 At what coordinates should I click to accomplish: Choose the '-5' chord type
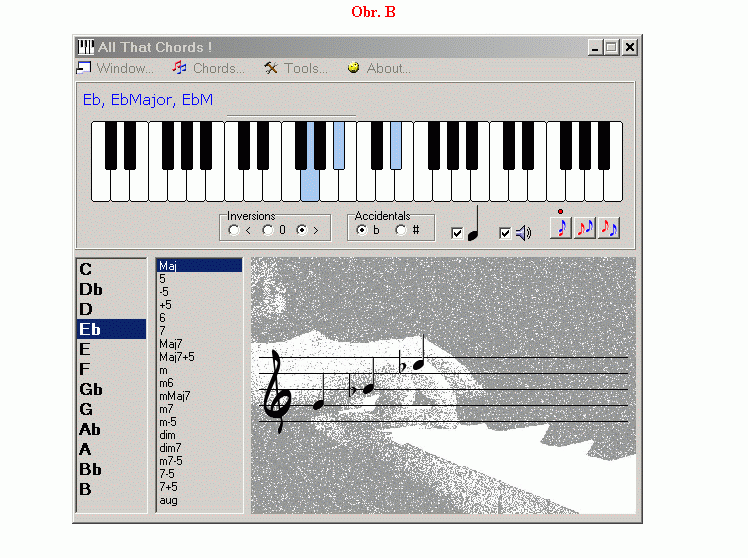199,291
